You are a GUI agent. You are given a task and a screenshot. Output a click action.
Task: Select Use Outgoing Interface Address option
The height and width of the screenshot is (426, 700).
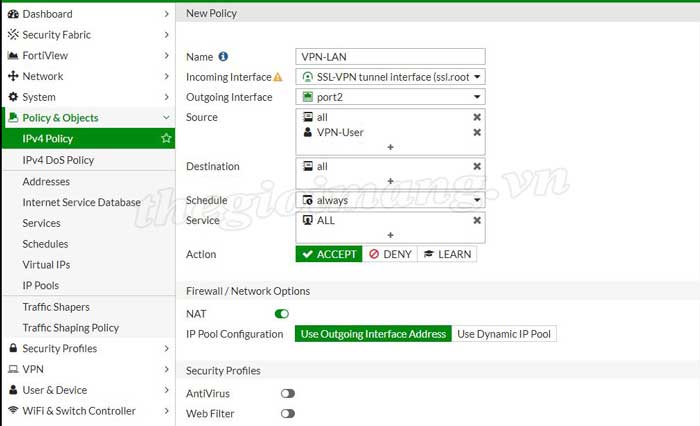click(x=373, y=334)
